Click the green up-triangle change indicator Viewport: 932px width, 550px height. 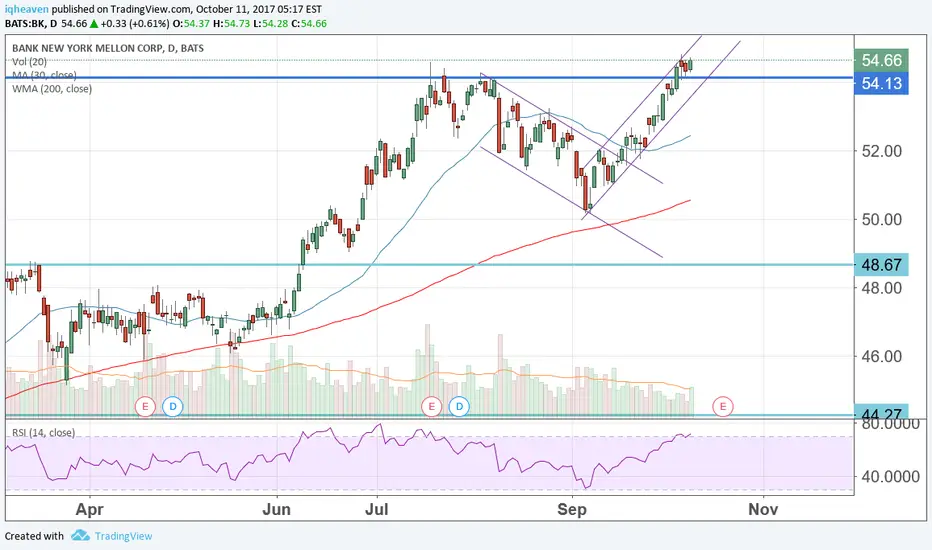[94, 24]
